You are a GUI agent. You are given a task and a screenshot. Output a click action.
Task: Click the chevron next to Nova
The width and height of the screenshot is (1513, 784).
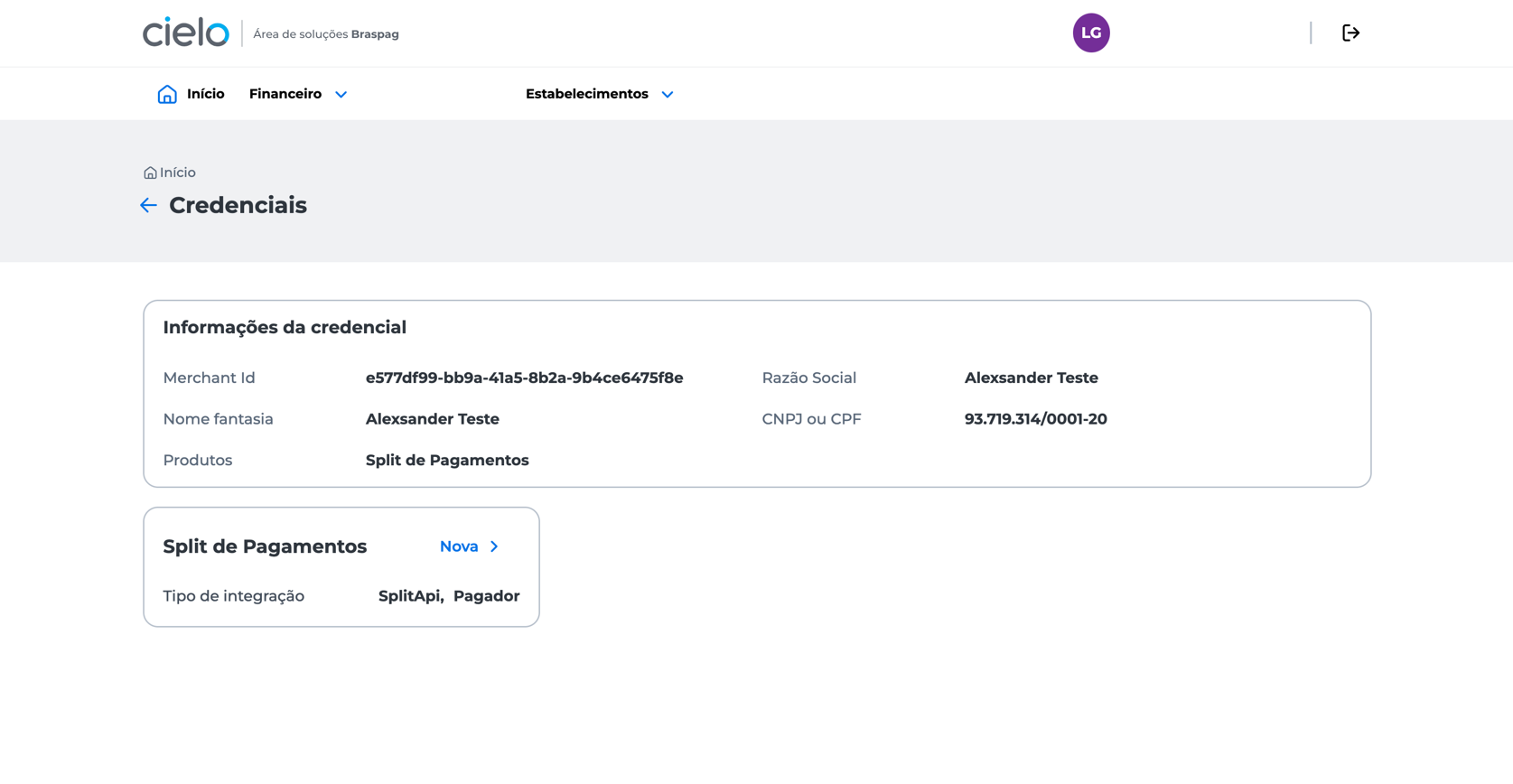[x=494, y=546]
